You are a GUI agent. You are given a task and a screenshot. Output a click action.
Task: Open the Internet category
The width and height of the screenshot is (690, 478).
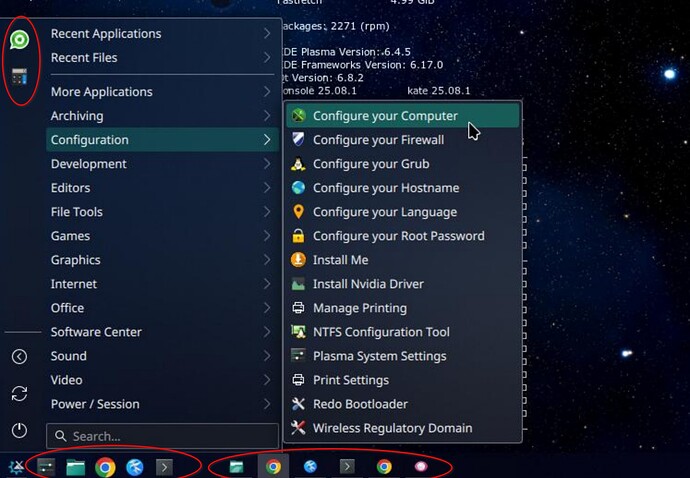point(74,284)
